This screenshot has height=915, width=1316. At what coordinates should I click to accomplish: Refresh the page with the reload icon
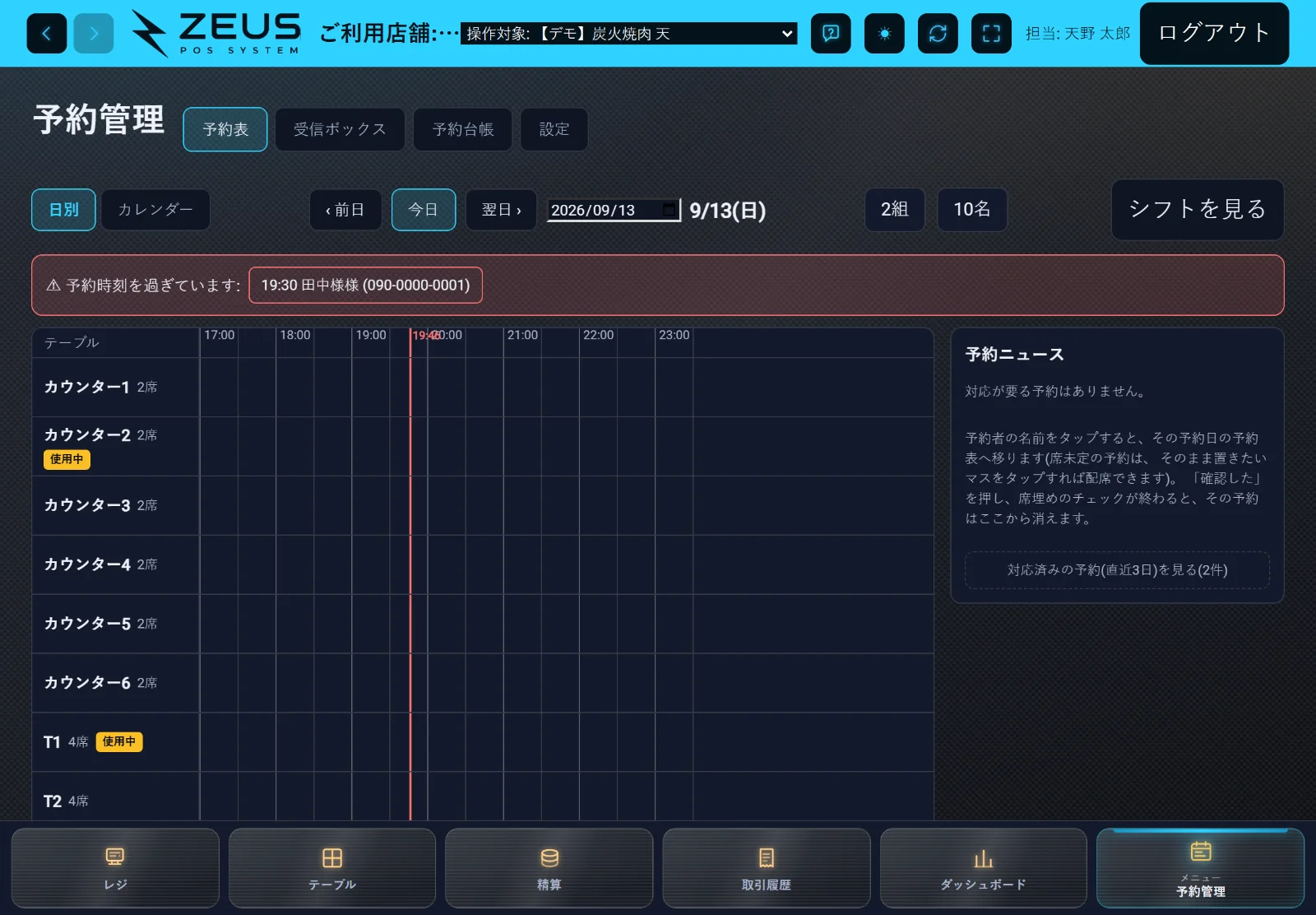pos(938,34)
